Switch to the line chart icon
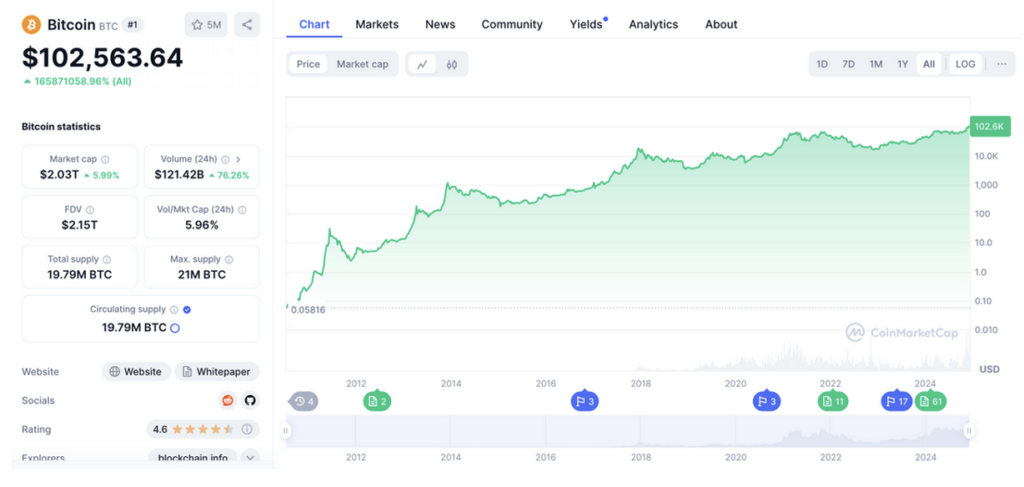 coord(423,64)
